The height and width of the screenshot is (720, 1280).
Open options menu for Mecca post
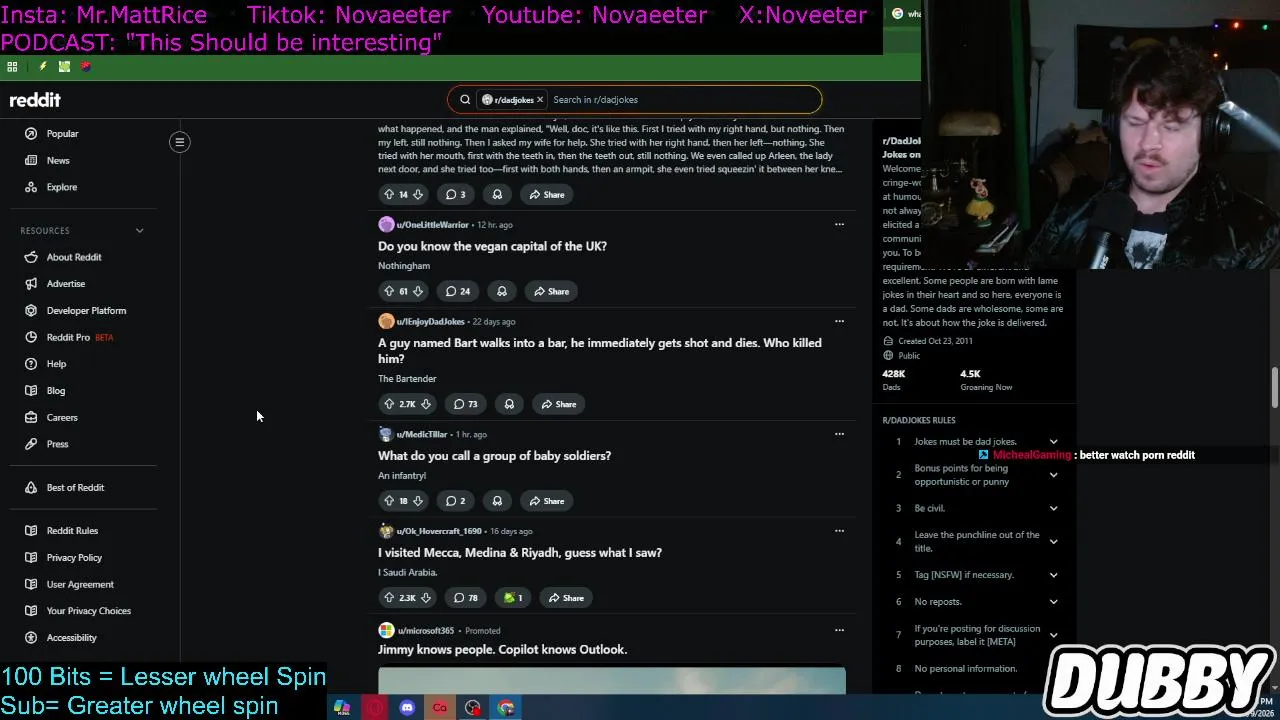tap(839, 531)
